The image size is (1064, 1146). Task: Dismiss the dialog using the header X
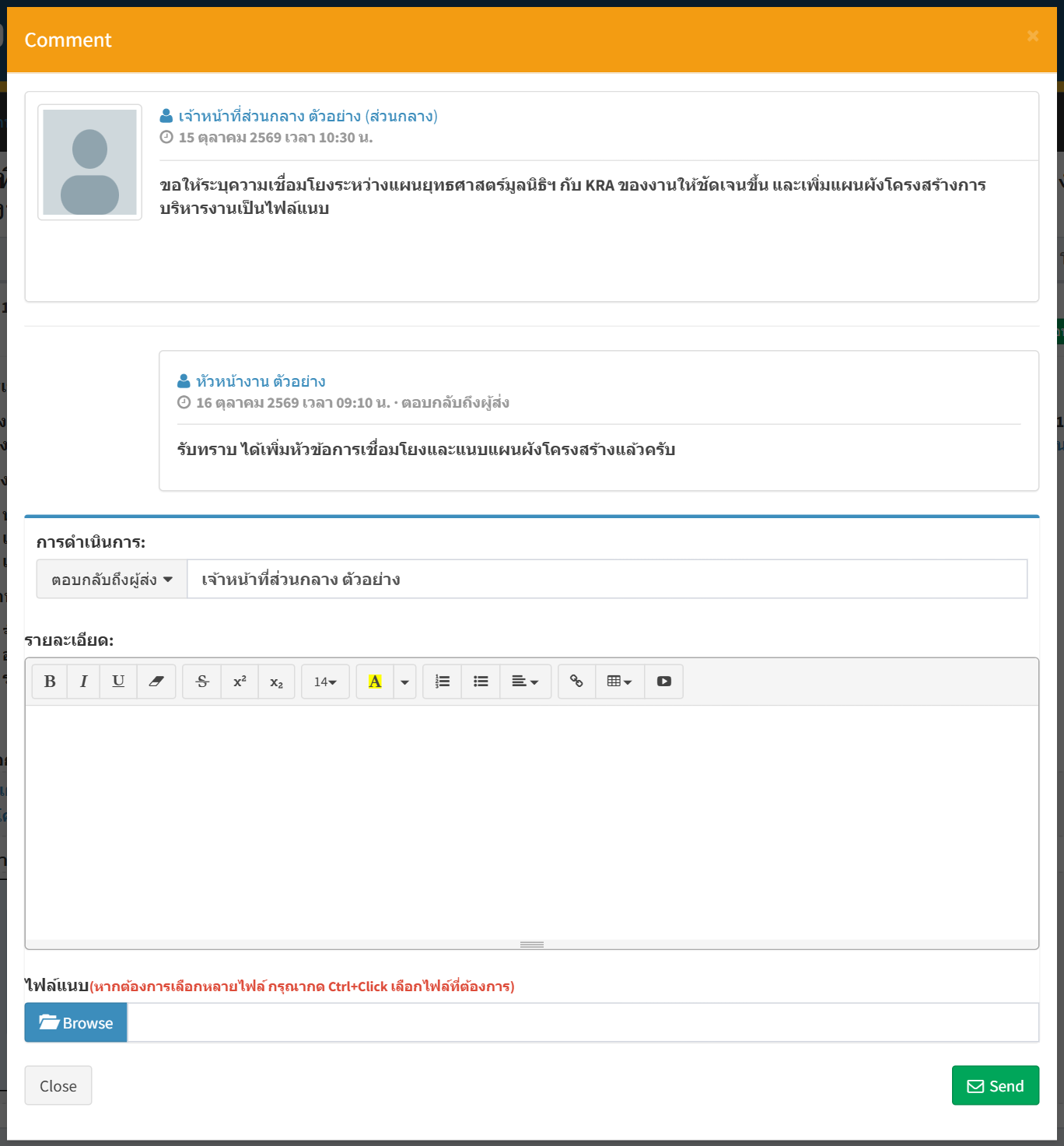coord(1033,36)
